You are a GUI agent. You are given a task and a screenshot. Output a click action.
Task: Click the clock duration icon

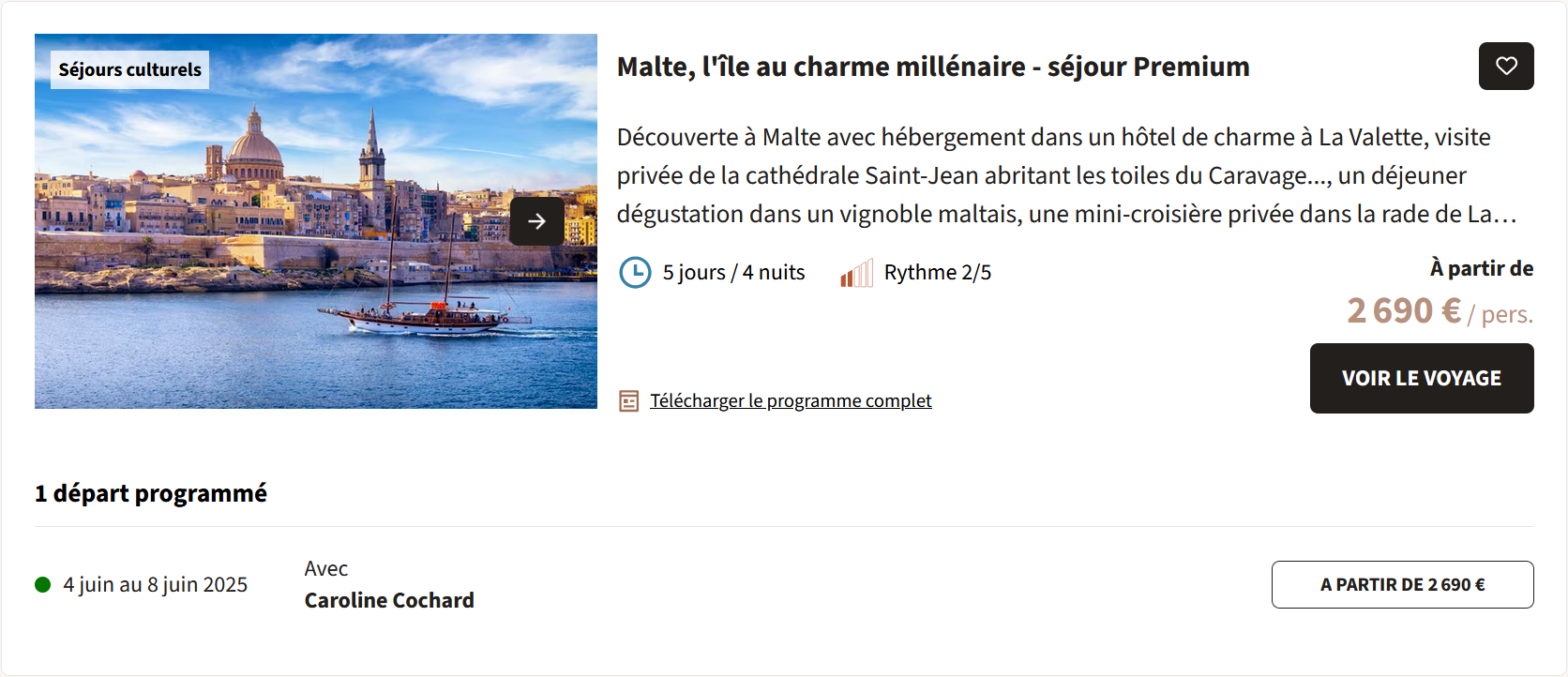635,273
